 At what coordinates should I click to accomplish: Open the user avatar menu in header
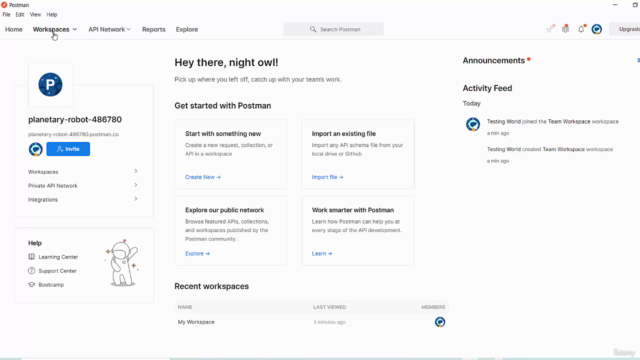point(597,29)
